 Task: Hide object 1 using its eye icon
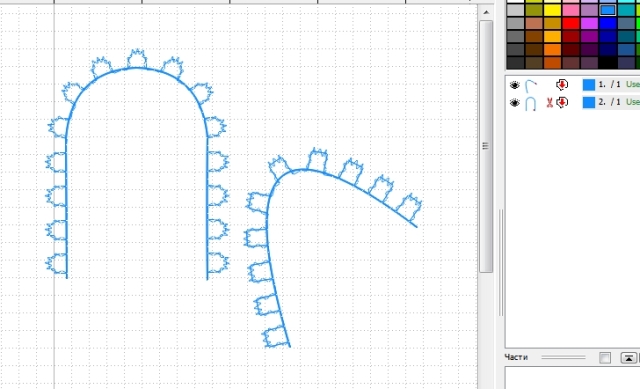[x=514, y=85]
